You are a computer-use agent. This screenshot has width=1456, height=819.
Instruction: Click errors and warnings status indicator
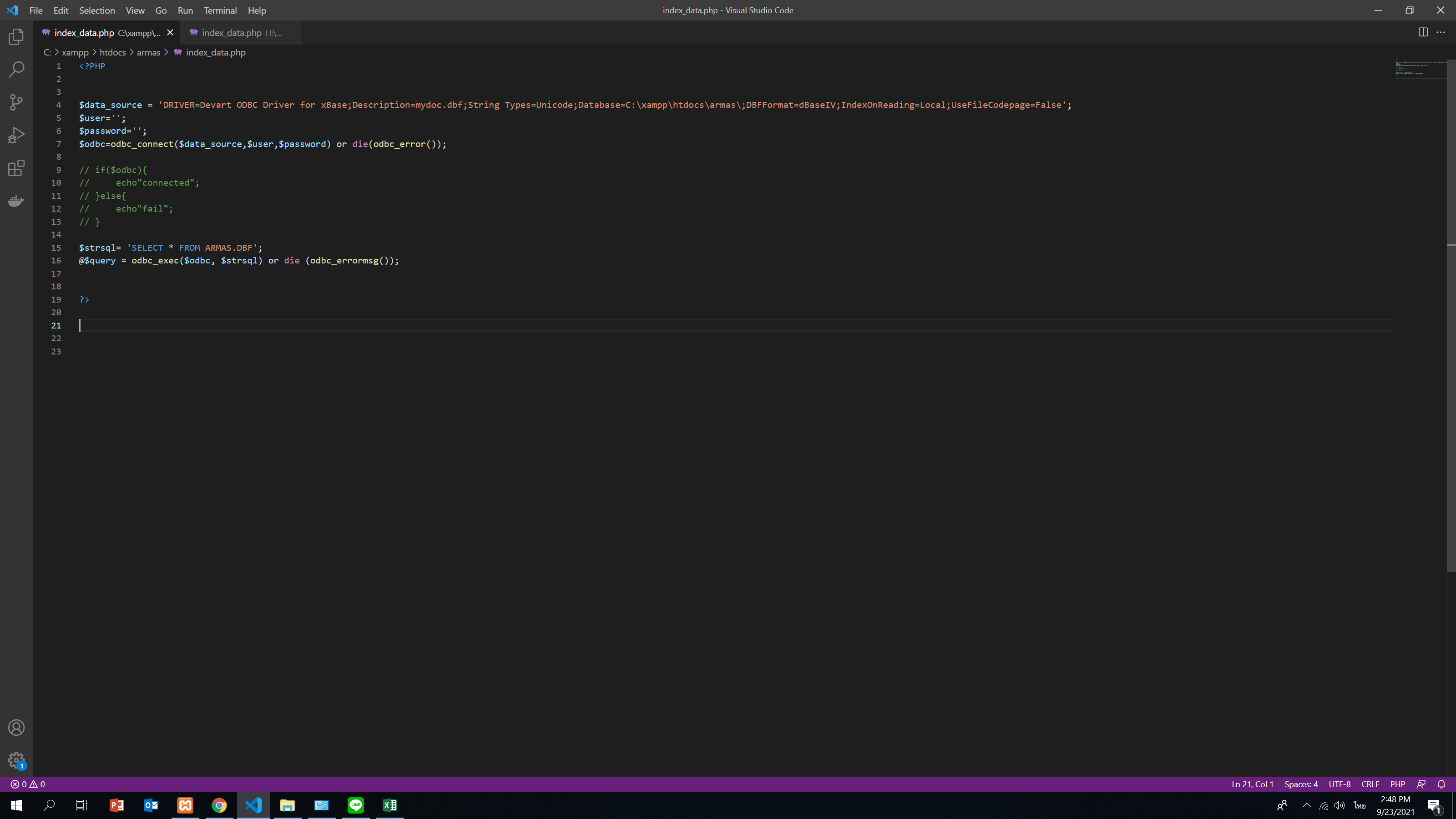(28, 784)
